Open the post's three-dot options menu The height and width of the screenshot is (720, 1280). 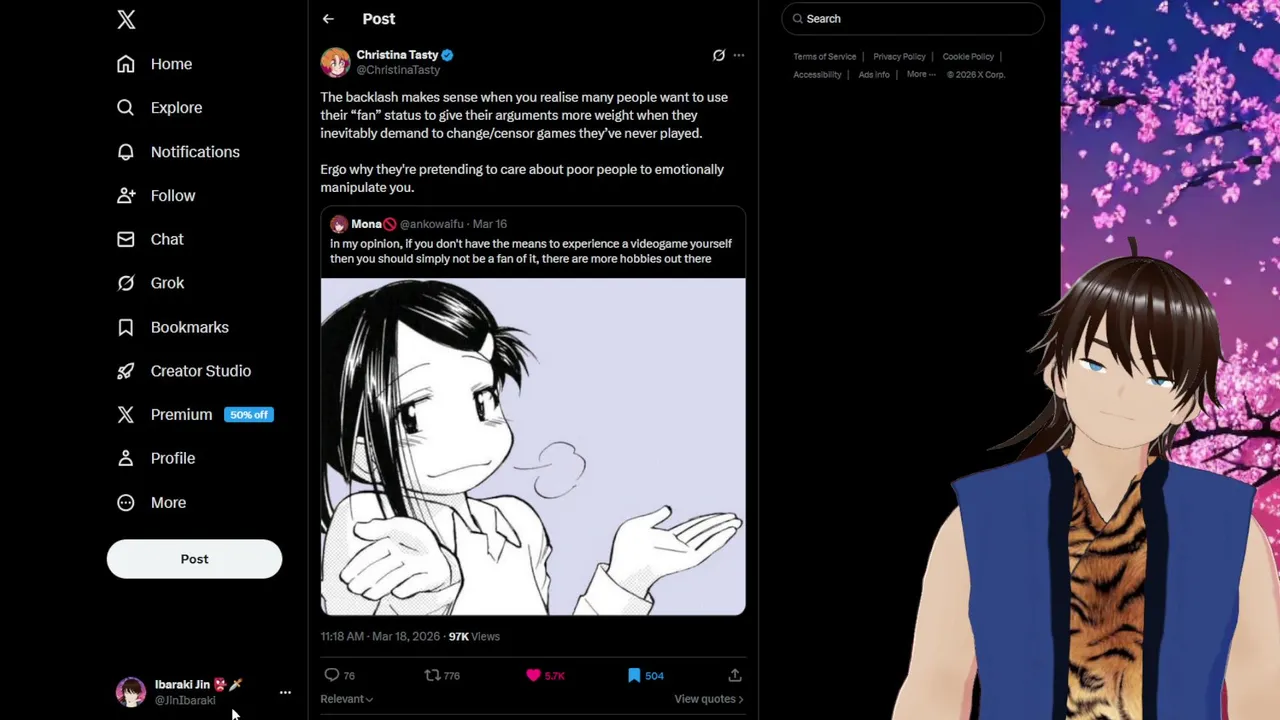click(x=739, y=55)
